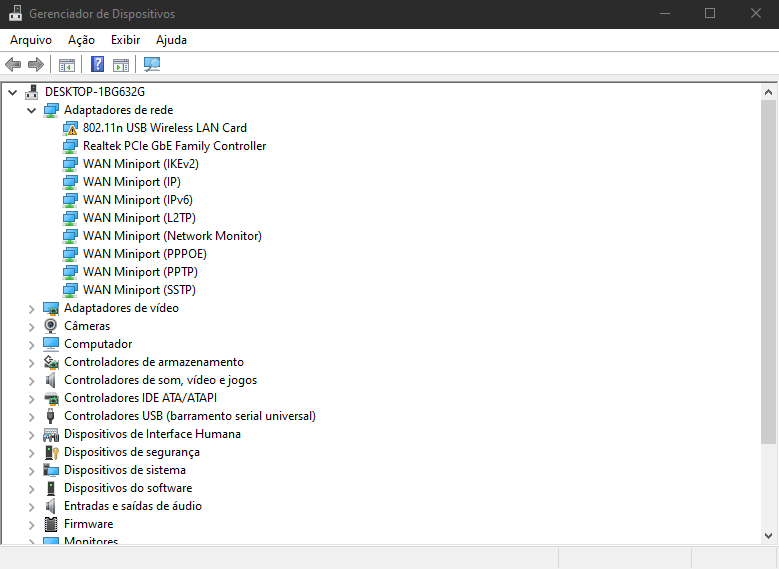Open the Arquivo menu

(x=31, y=40)
